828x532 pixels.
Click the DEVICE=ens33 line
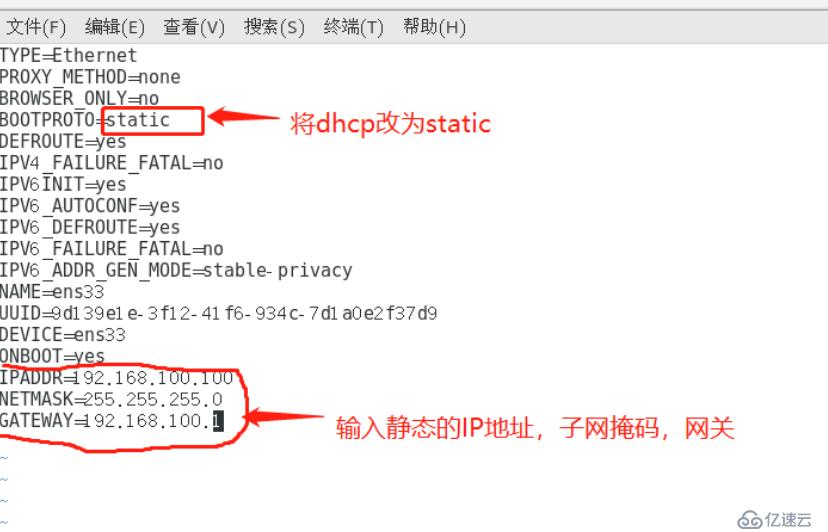(x=63, y=335)
